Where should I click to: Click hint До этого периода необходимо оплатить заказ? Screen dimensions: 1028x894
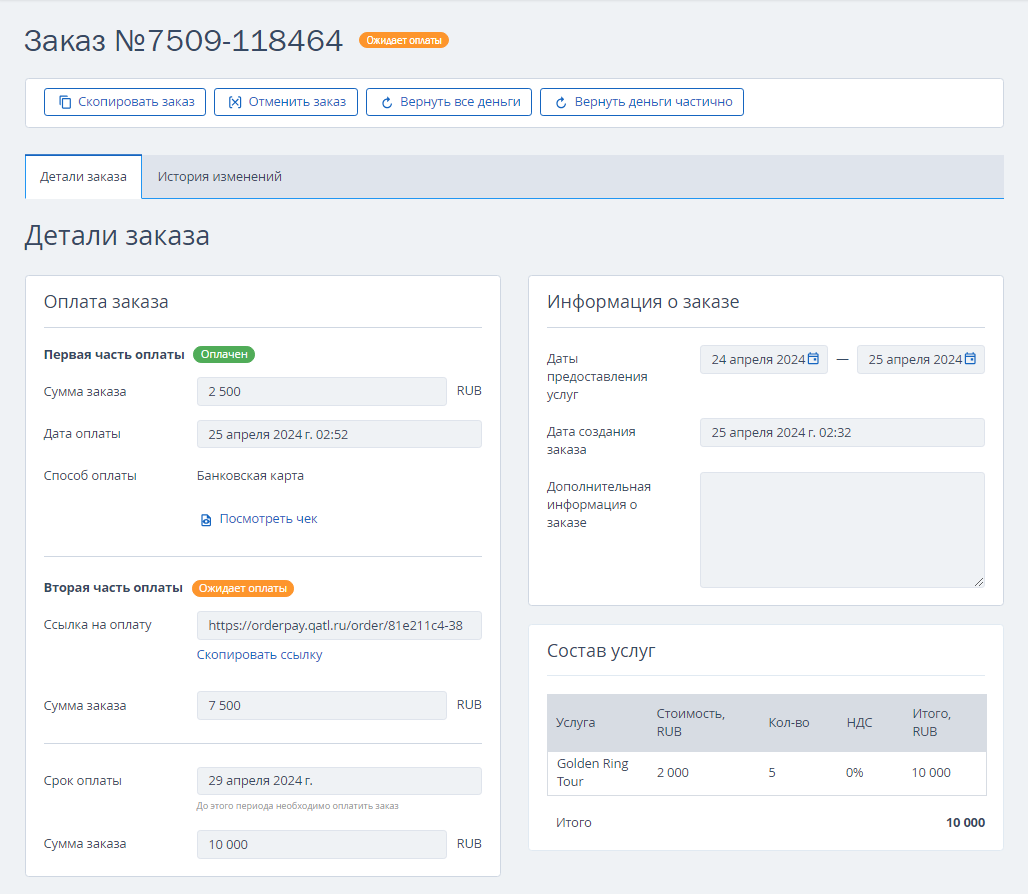point(298,806)
